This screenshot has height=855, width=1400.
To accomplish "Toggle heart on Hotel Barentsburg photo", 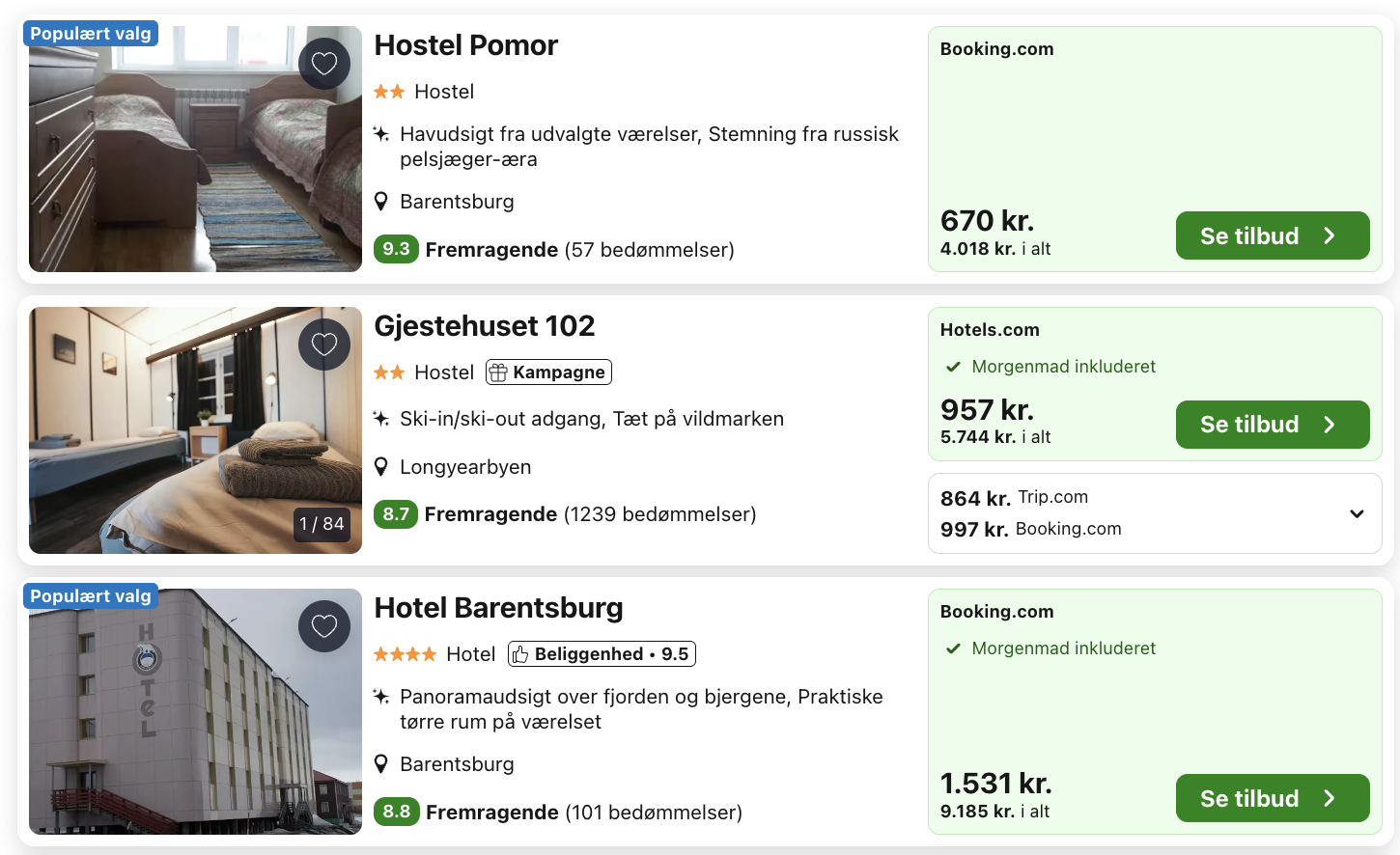I will tap(324, 626).
